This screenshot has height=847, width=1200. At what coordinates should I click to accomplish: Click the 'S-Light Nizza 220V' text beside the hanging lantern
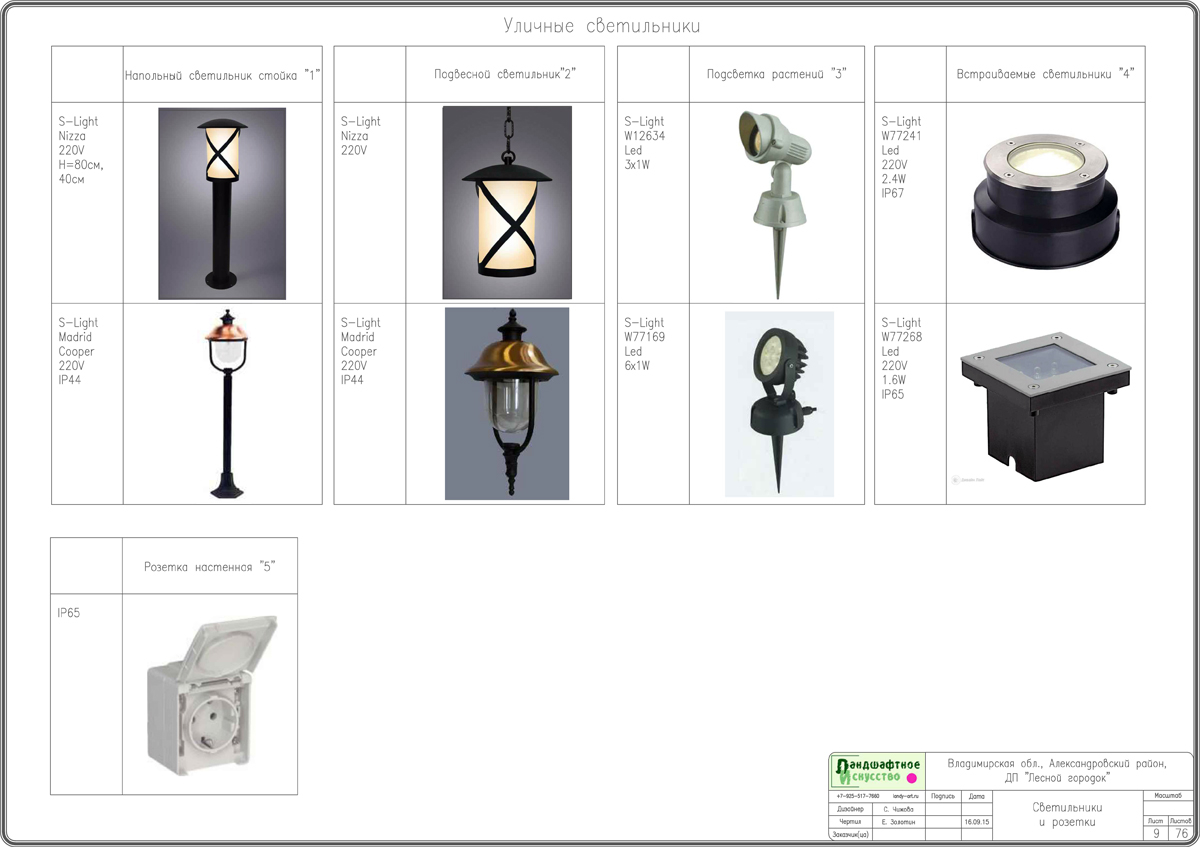361,136
